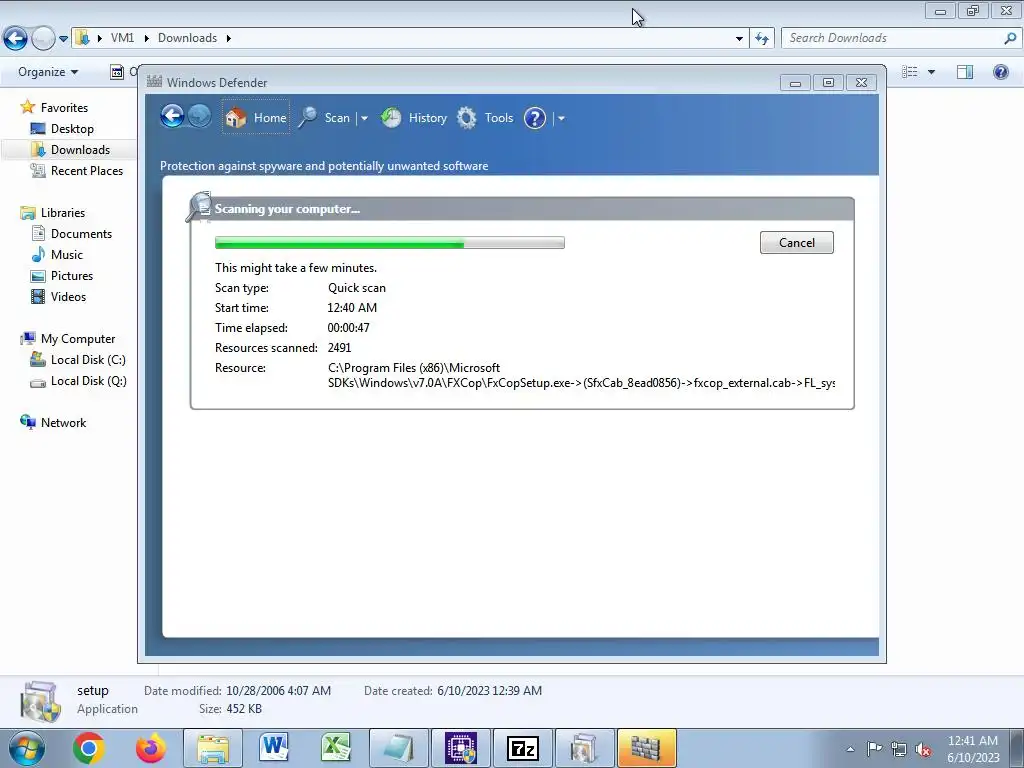Click the Explorer back navigation button
This screenshot has height=768, width=1024.
(x=16, y=39)
